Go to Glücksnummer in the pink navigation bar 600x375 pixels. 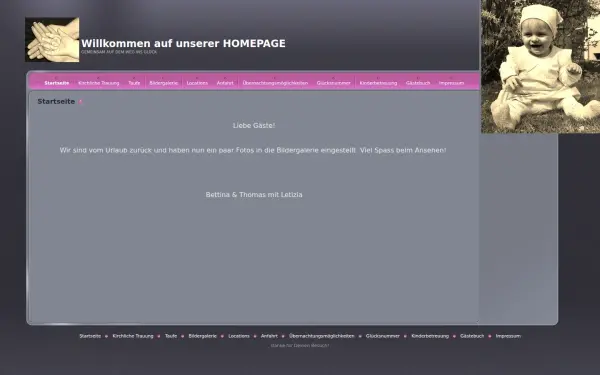coord(333,83)
